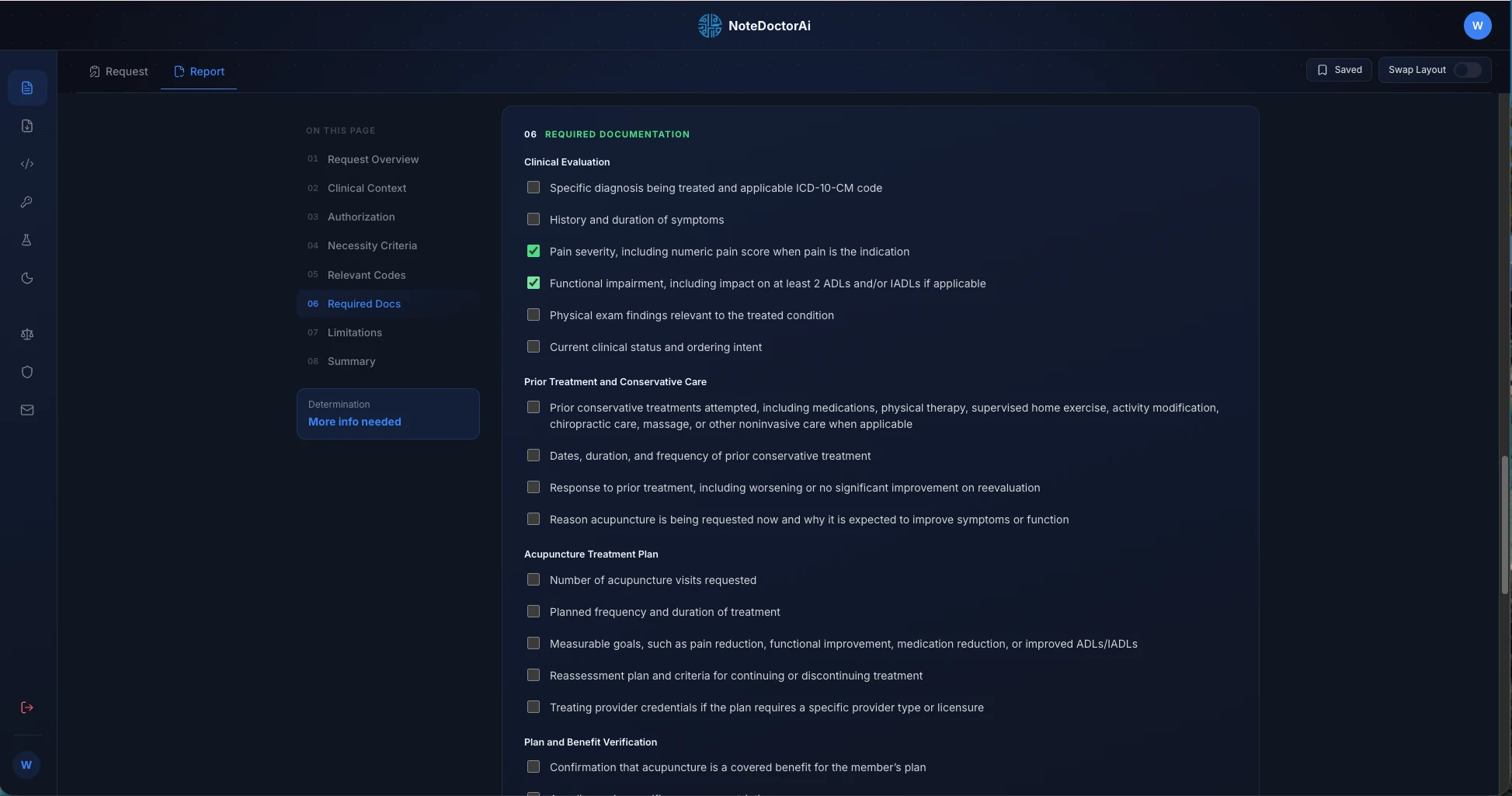The height and width of the screenshot is (796, 1512).
Task: Jump to Clinical Context section
Action: 367,188
